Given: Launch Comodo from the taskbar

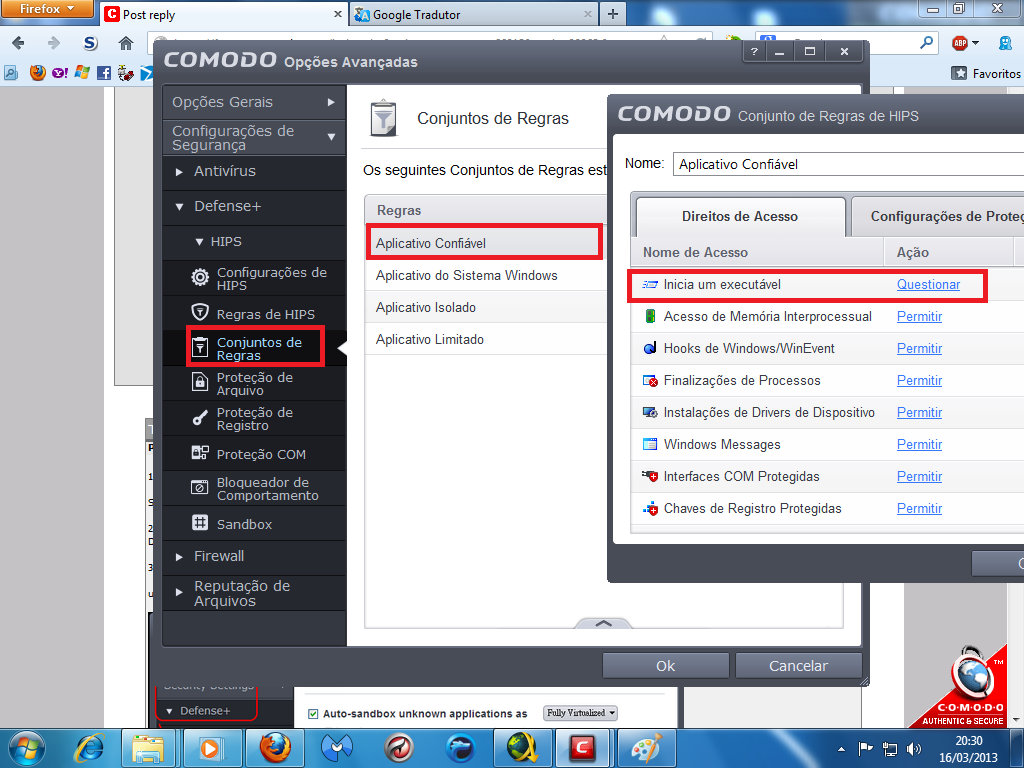Looking at the screenshot, I should pyautogui.click(x=582, y=748).
